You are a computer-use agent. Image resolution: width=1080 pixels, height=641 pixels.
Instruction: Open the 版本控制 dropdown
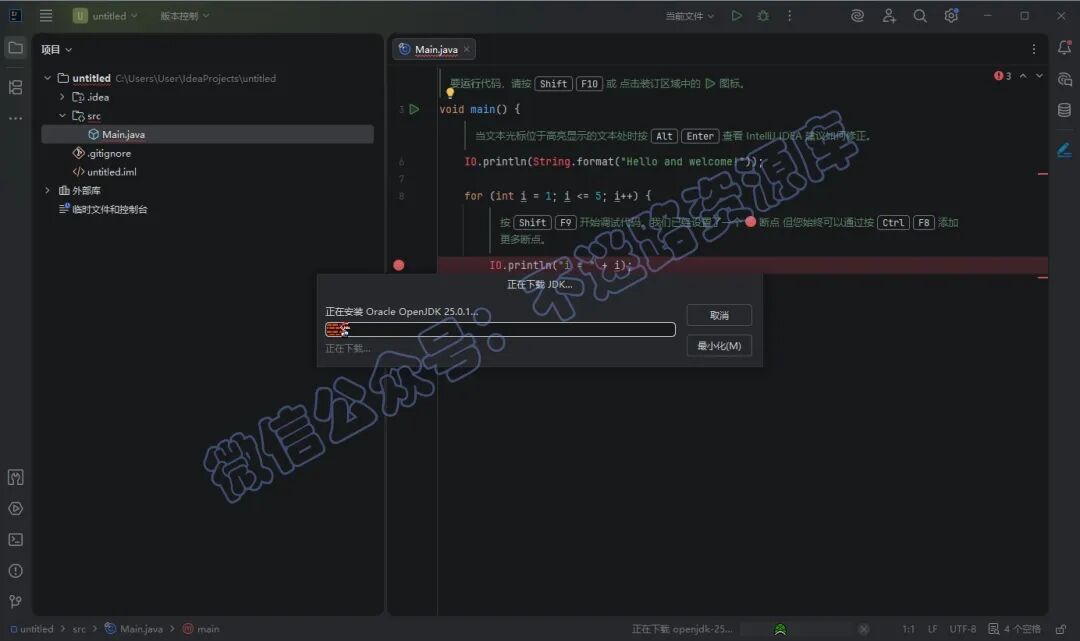click(x=185, y=15)
